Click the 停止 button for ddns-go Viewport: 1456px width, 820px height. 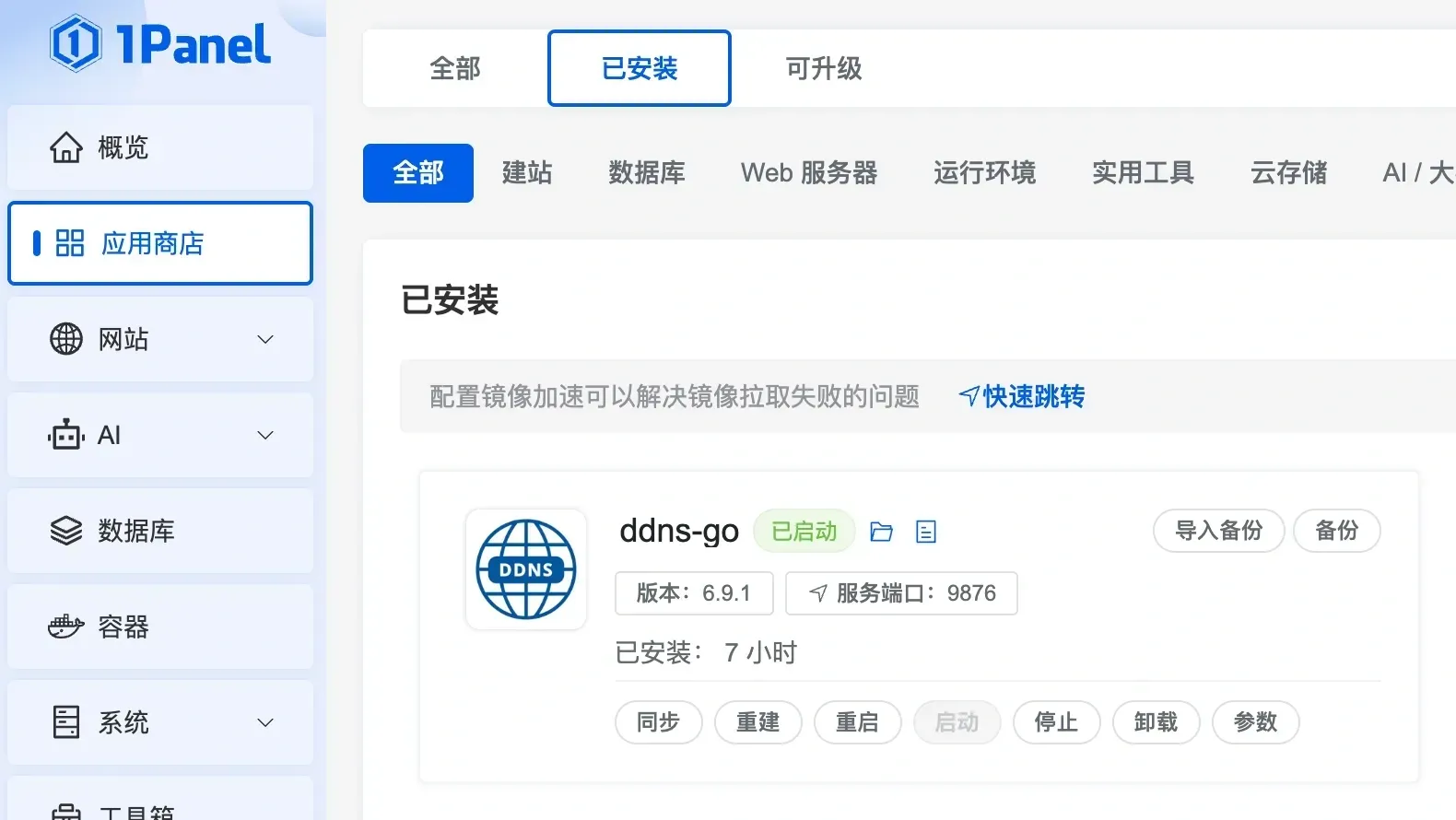(x=1057, y=722)
